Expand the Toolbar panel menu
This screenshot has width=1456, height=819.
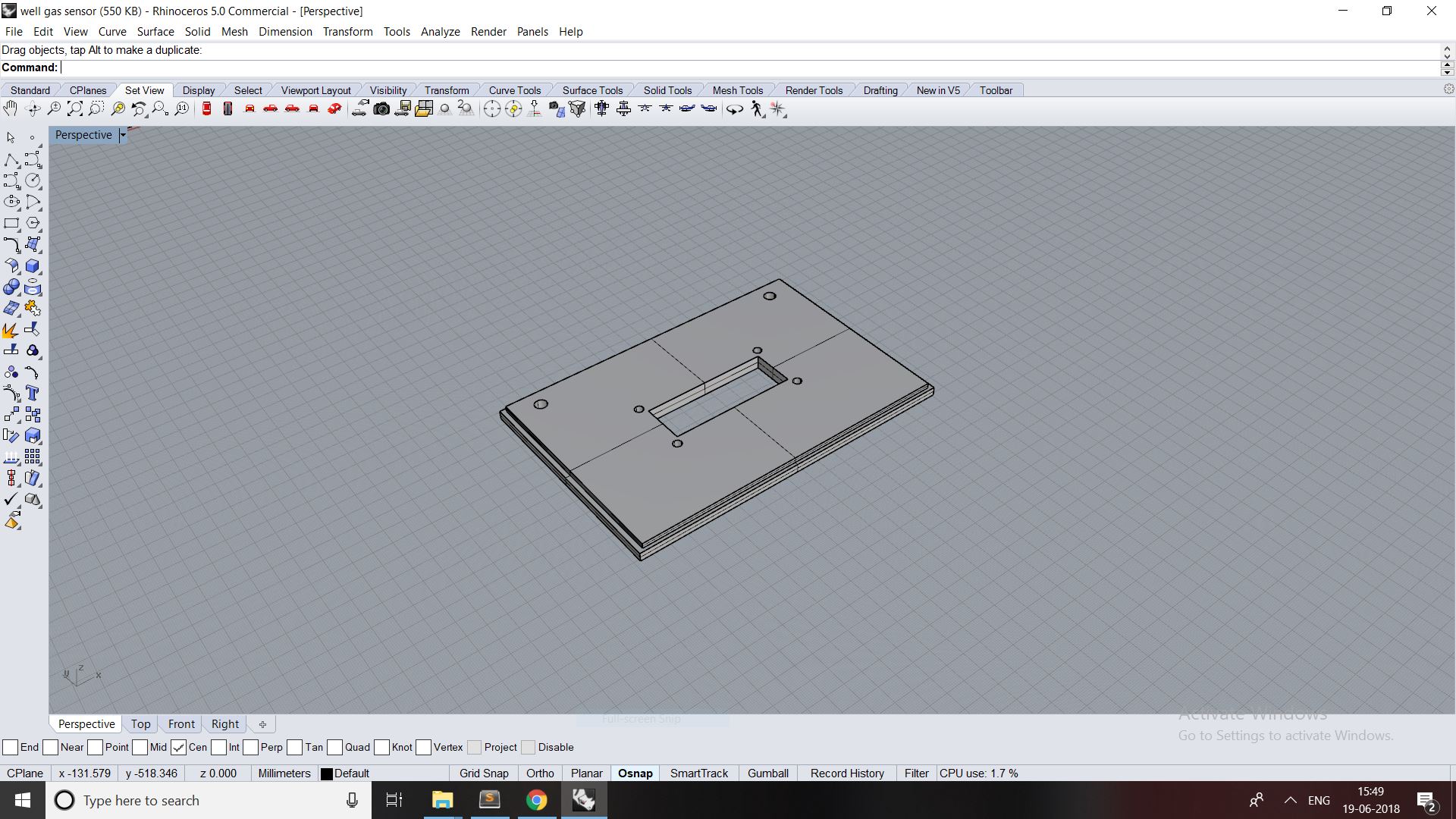996,90
